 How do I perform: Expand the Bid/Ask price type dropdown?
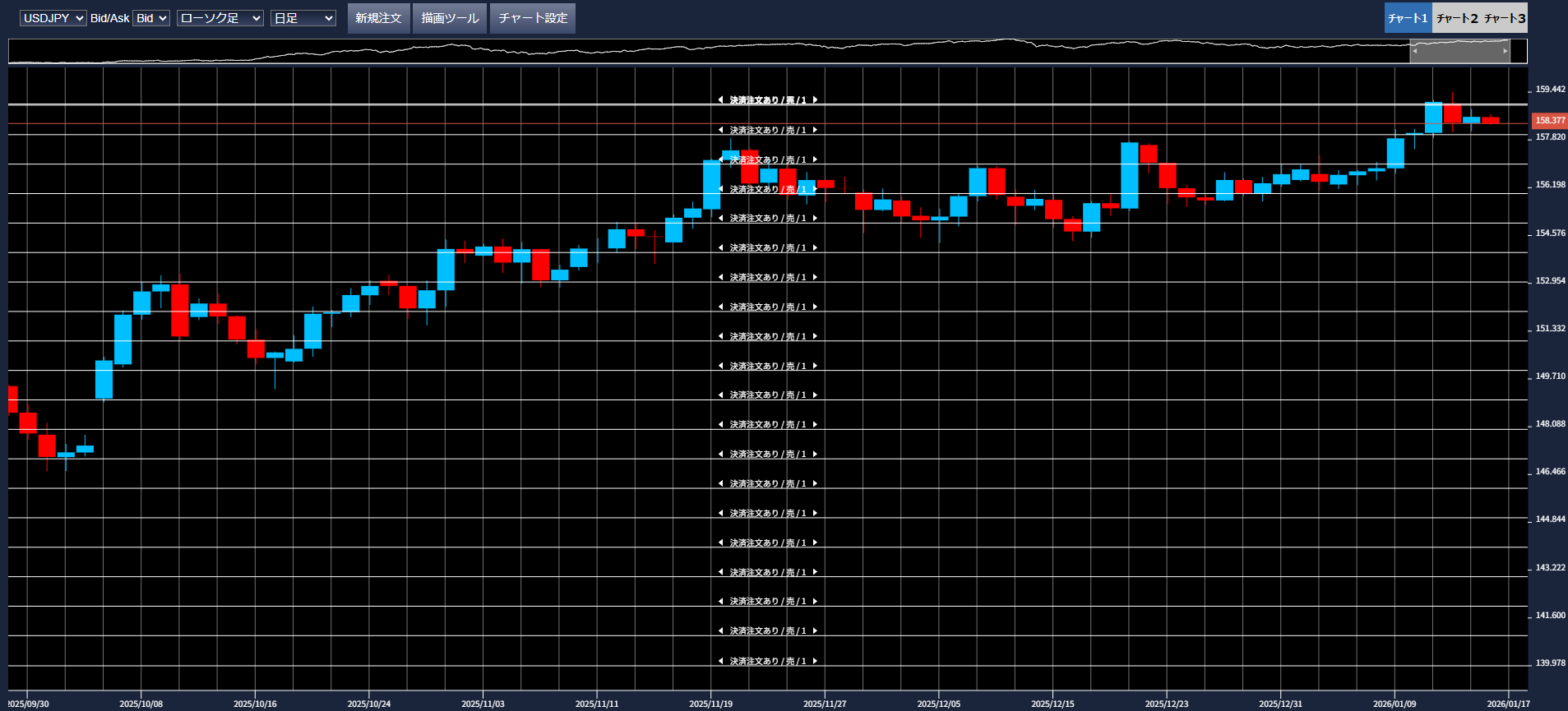(x=151, y=18)
